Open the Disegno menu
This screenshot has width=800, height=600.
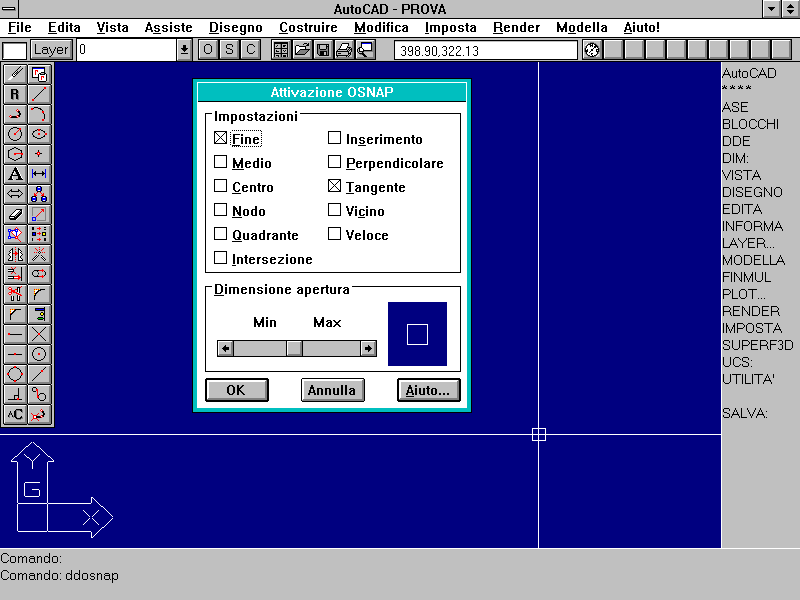coord(236,28)
